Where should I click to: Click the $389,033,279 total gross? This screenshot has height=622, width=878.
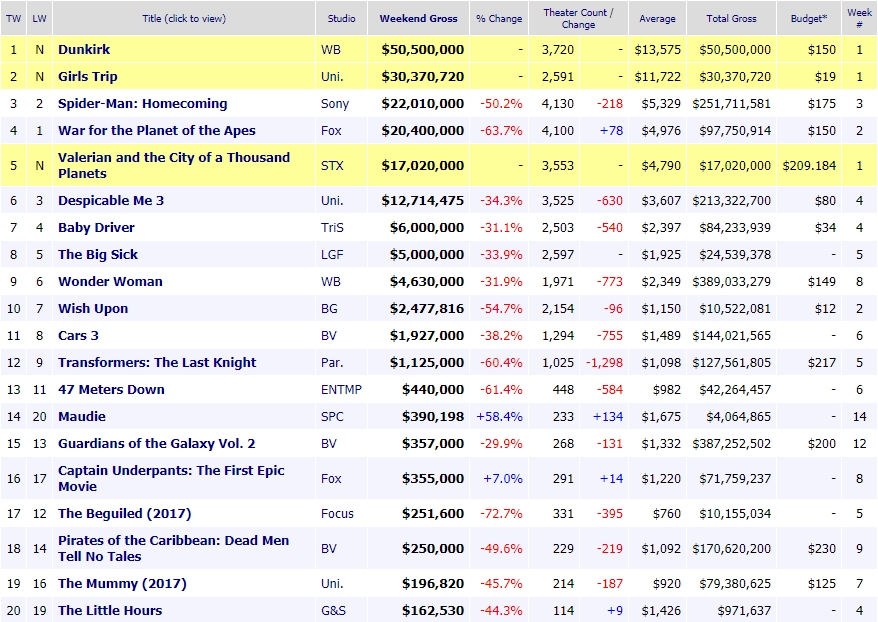tap(731, 281)
